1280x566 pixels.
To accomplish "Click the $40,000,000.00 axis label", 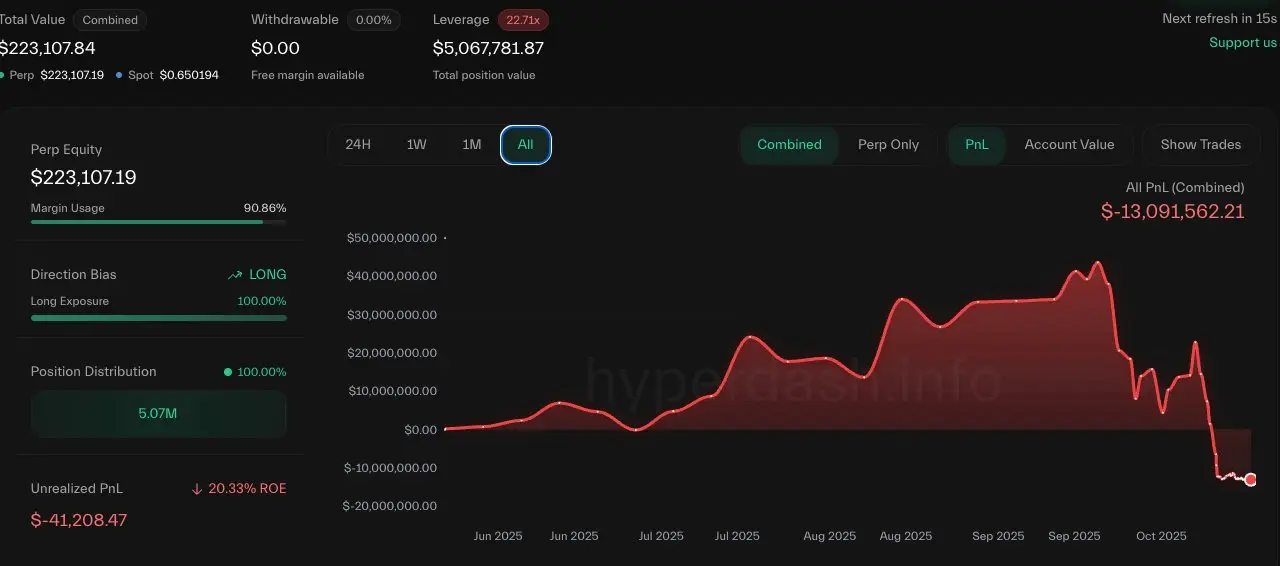I will 392,276.
